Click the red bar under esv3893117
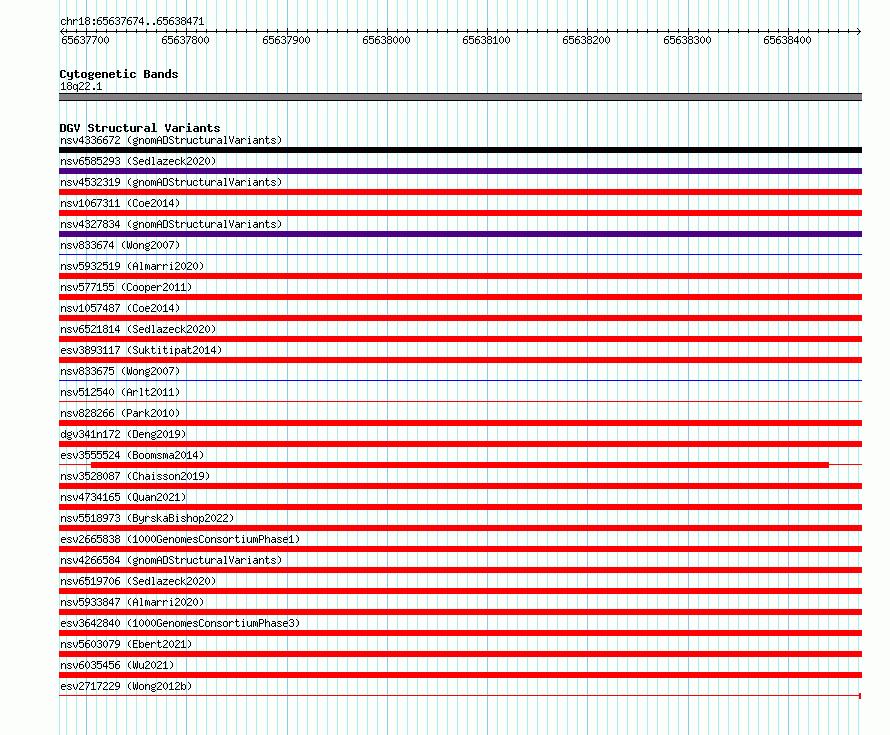 460,360
